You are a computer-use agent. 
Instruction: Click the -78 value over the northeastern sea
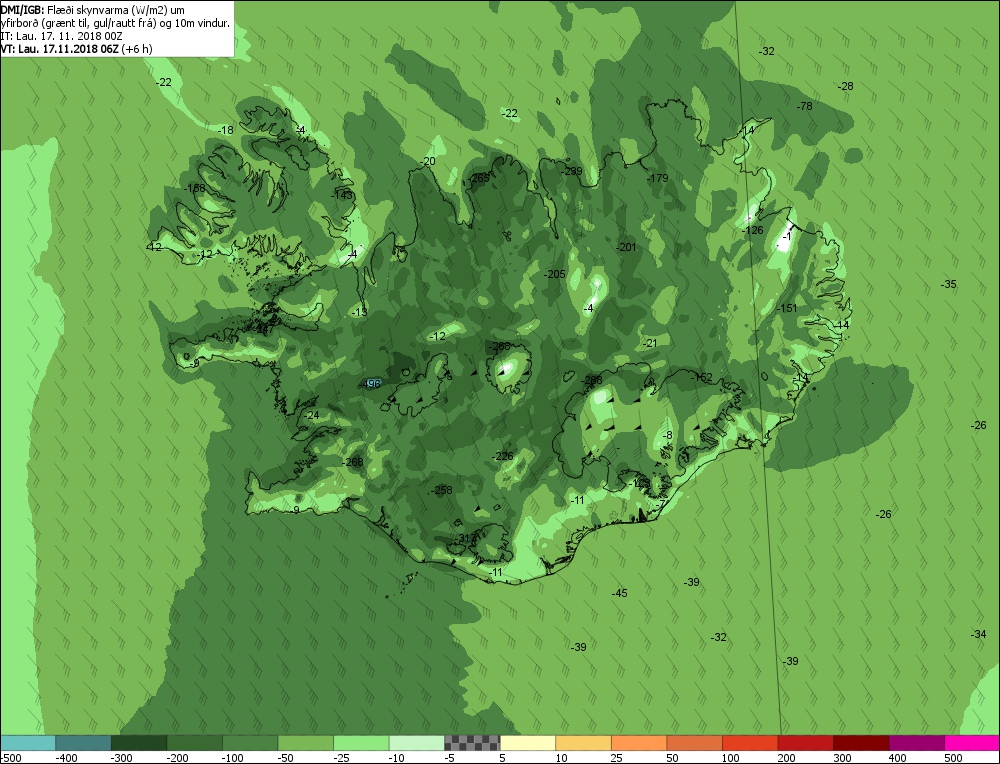pyautogui.click(x=805, y=106)
